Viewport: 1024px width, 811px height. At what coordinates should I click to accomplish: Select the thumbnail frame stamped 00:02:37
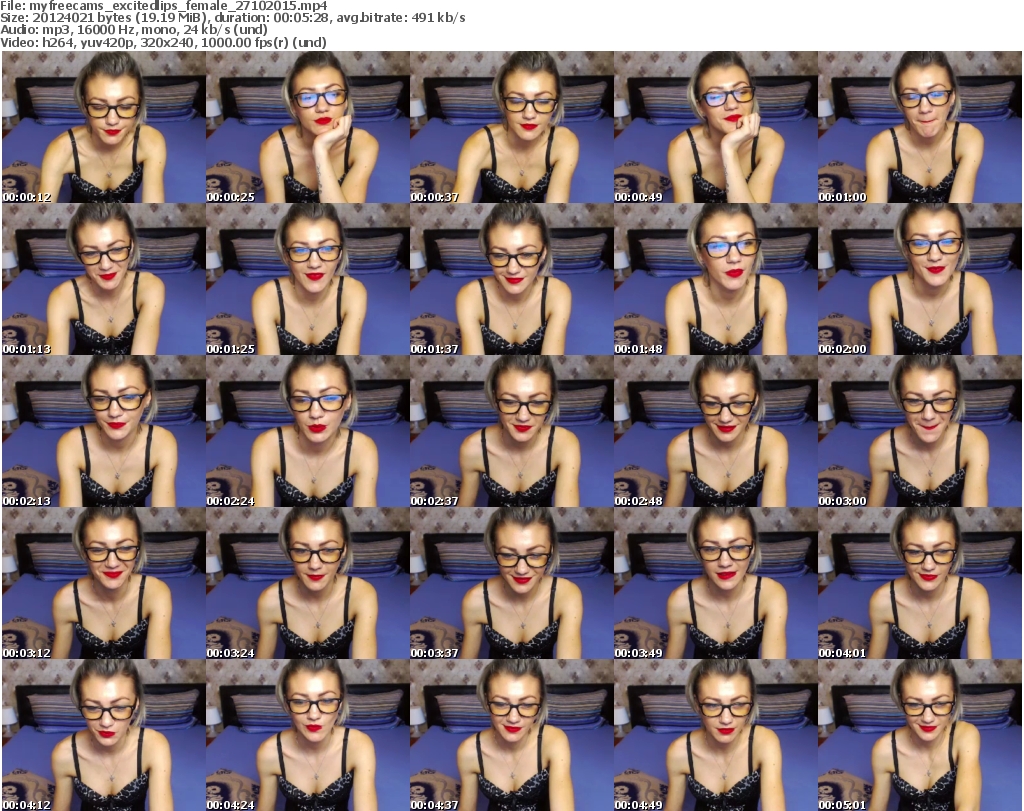tap(512, 432)
